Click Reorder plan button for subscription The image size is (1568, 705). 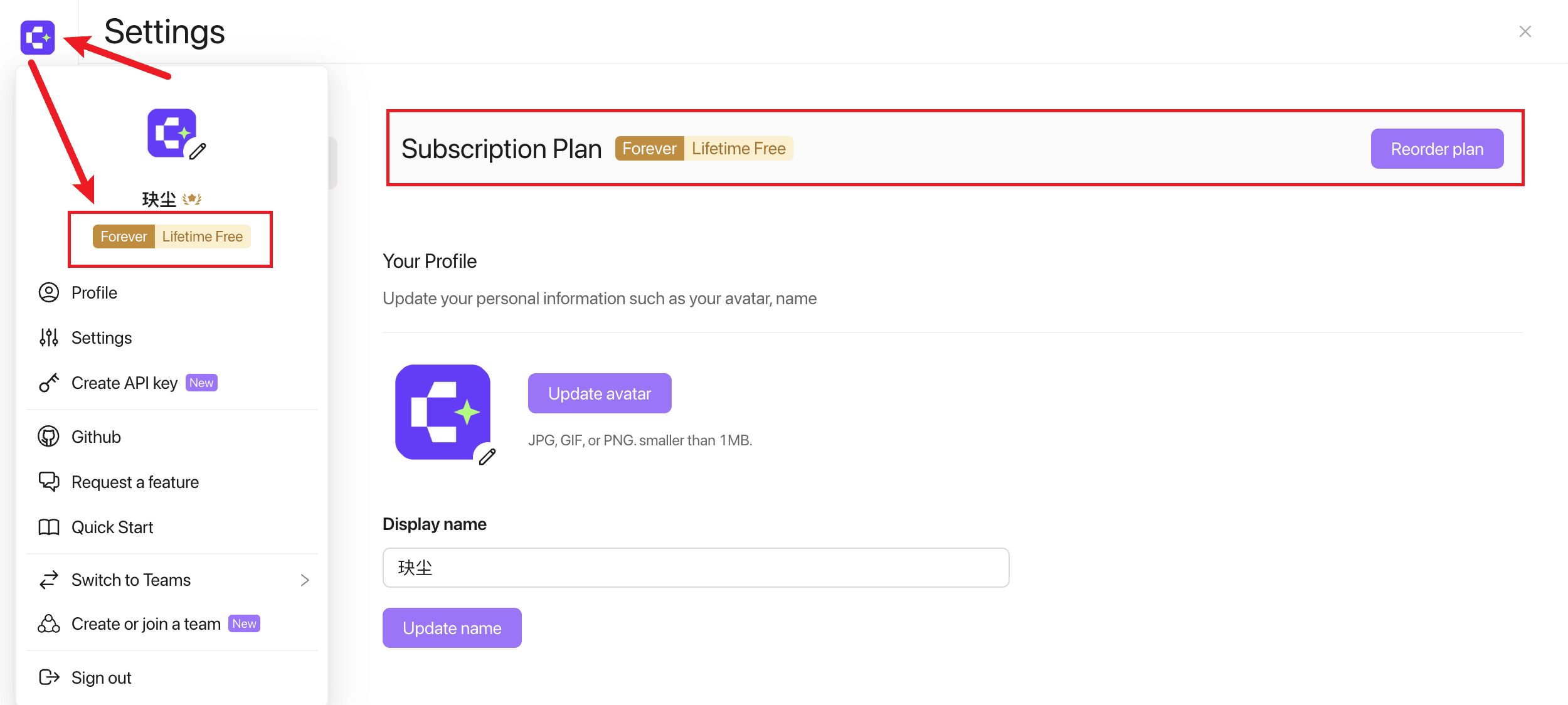coord(1440,148)
